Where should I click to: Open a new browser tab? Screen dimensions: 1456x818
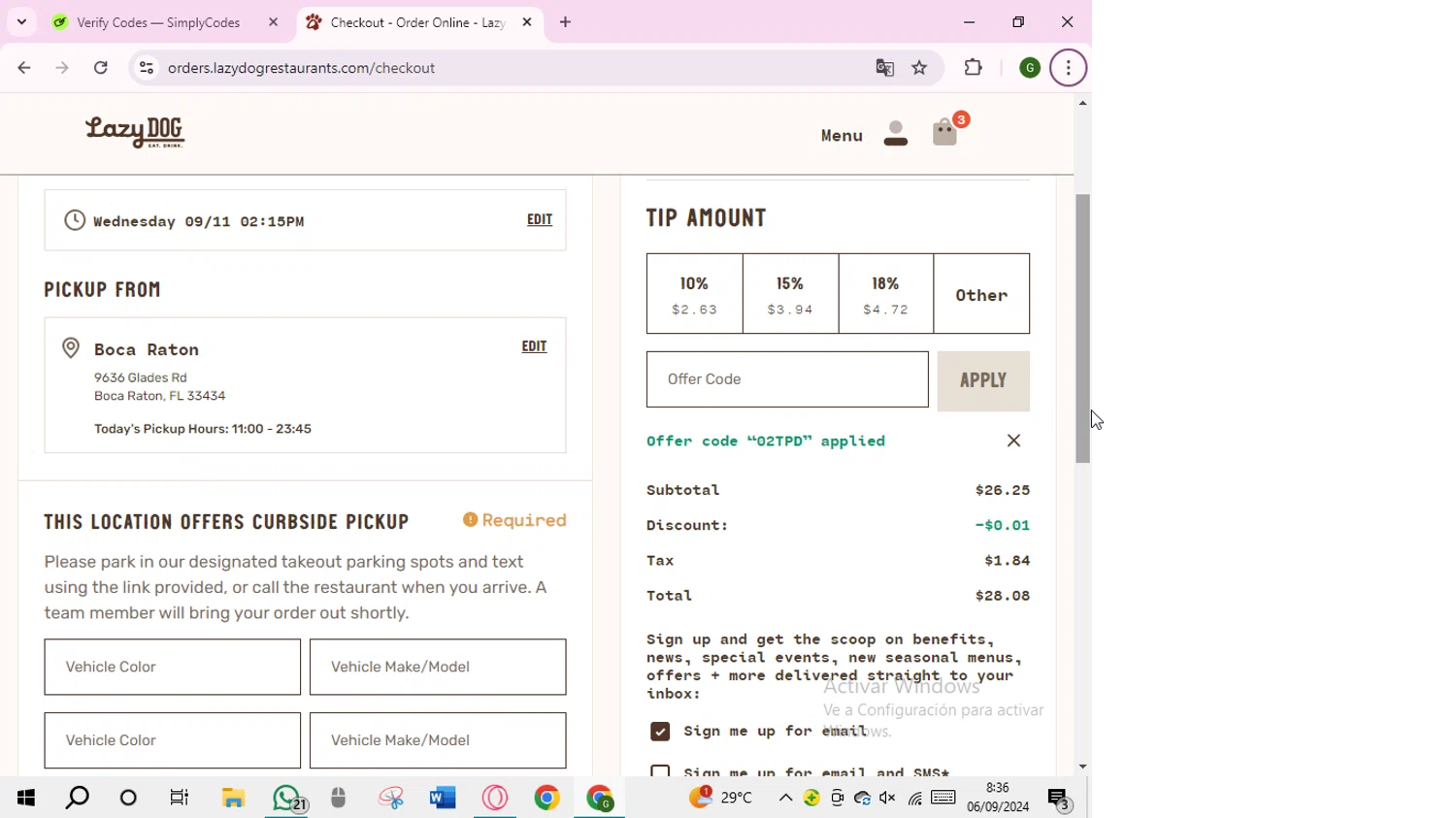click(566, 22)
